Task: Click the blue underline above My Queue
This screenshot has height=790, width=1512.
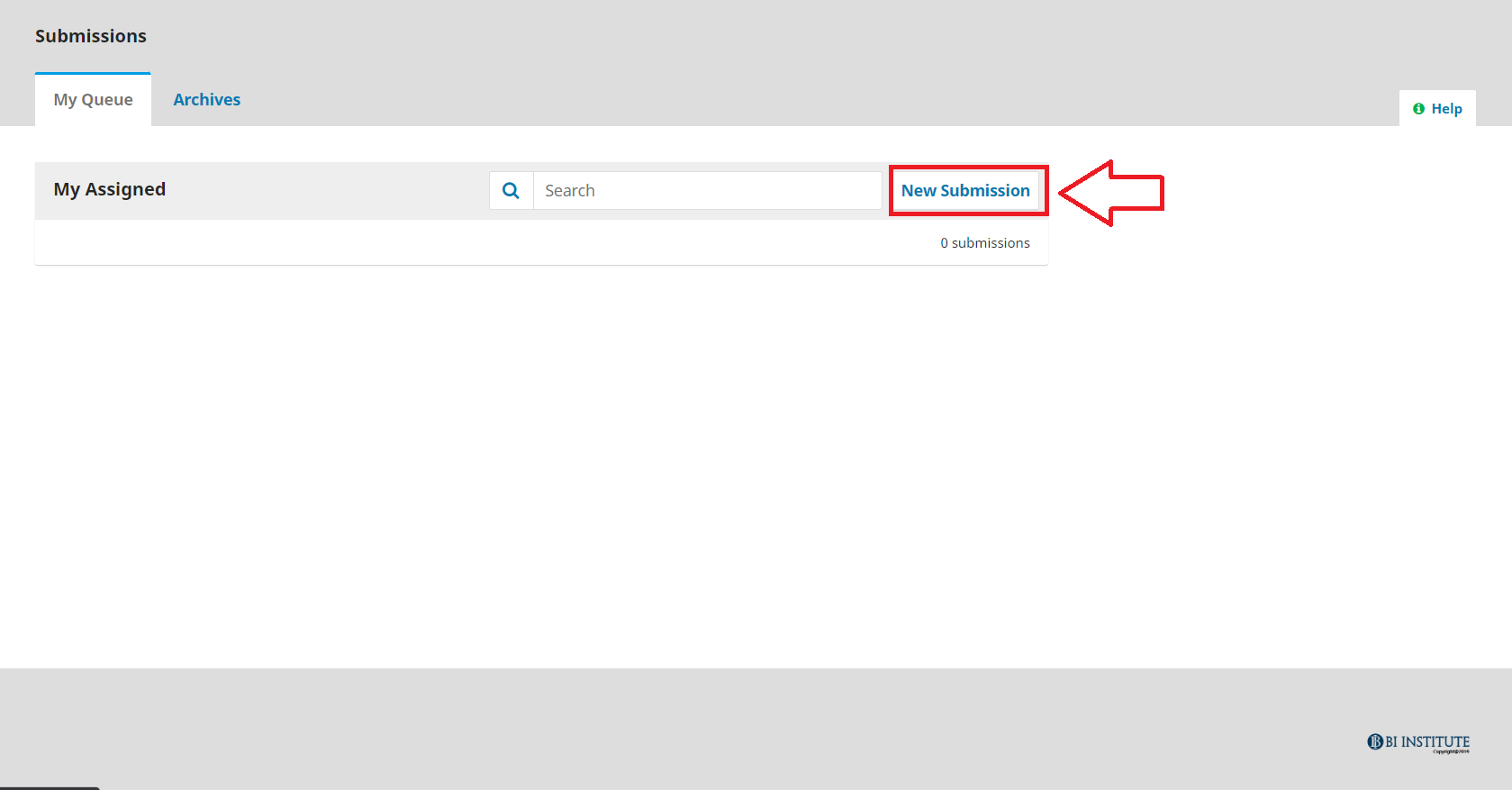Action: [93, 73]
